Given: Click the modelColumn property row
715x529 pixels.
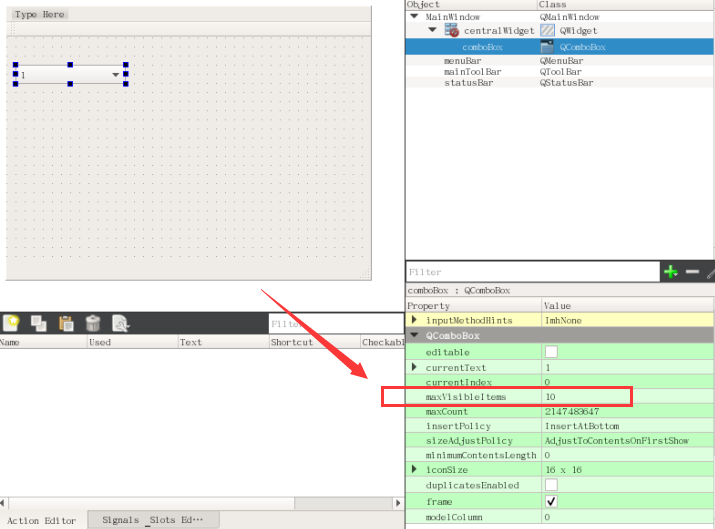Looking at the screenshot, I should point(560,517).
